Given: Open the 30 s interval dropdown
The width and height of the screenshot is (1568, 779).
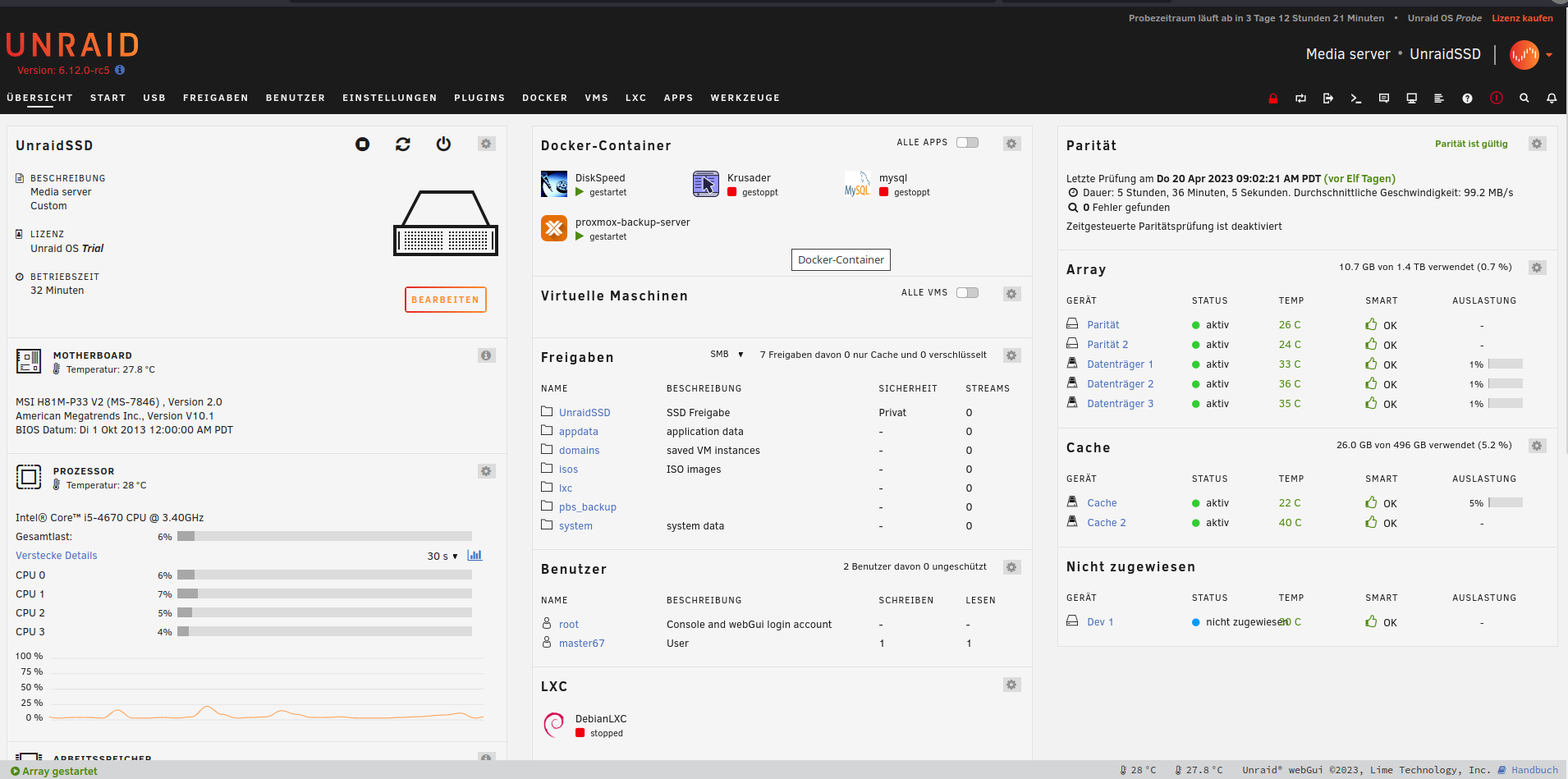Looking at the screenshot, I should pyautogui.click(x=442, y=557).
